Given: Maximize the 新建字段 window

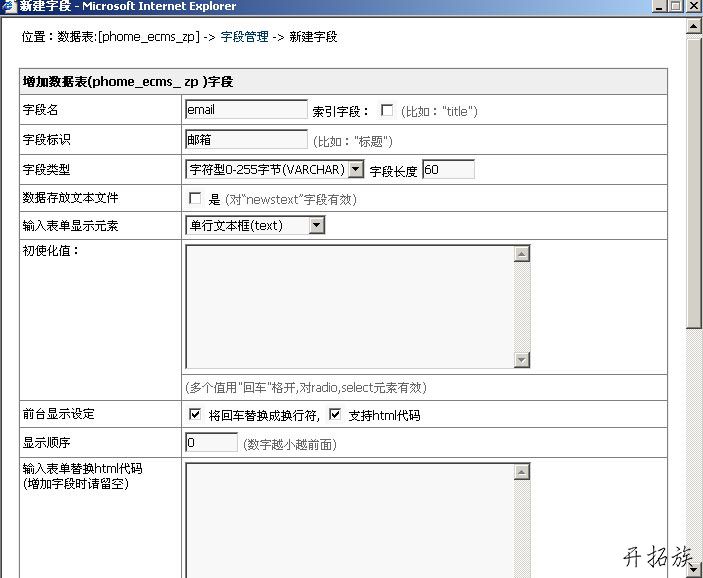Looking at the screenshot, I should (x=675, y=6).
